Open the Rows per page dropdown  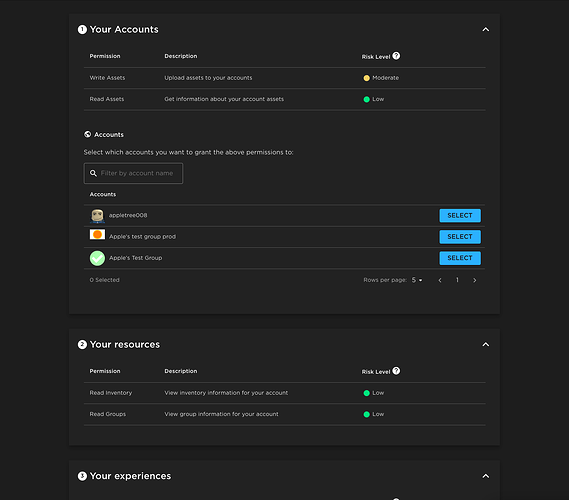(417, 280)
